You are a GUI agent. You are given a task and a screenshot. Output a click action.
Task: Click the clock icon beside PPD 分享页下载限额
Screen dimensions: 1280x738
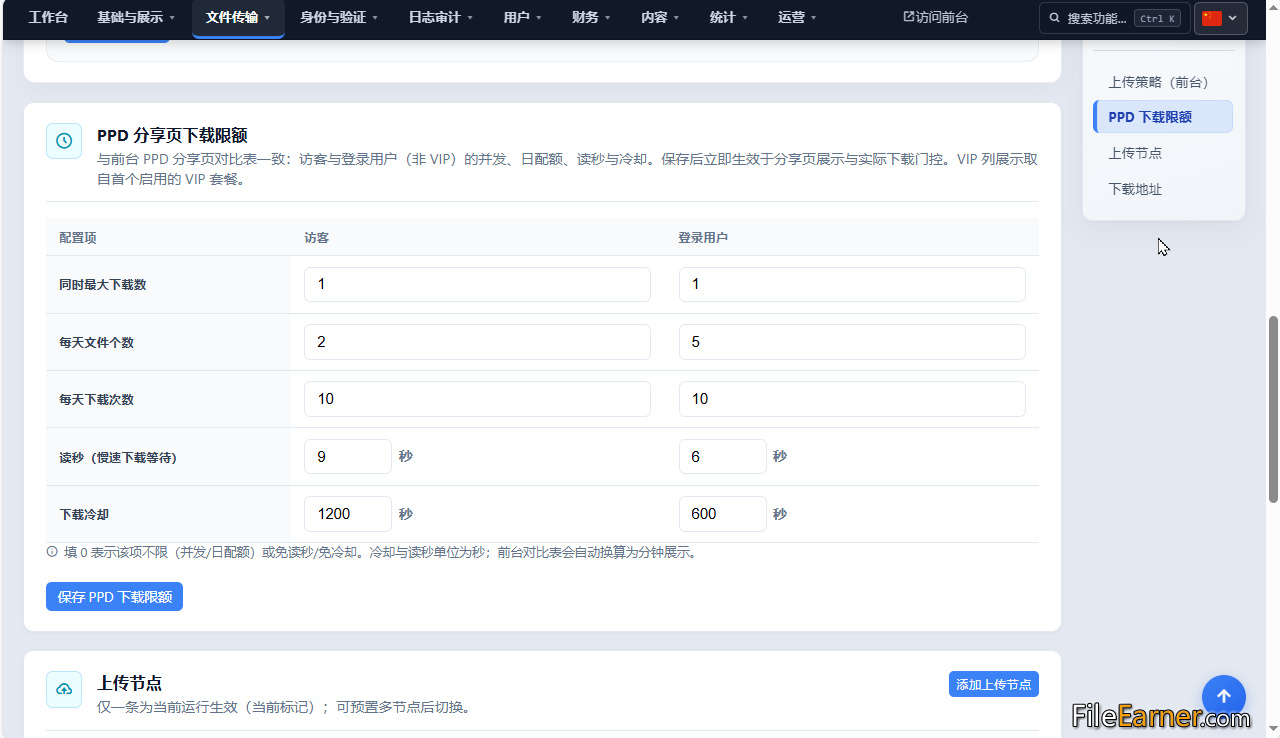point(64,141)
